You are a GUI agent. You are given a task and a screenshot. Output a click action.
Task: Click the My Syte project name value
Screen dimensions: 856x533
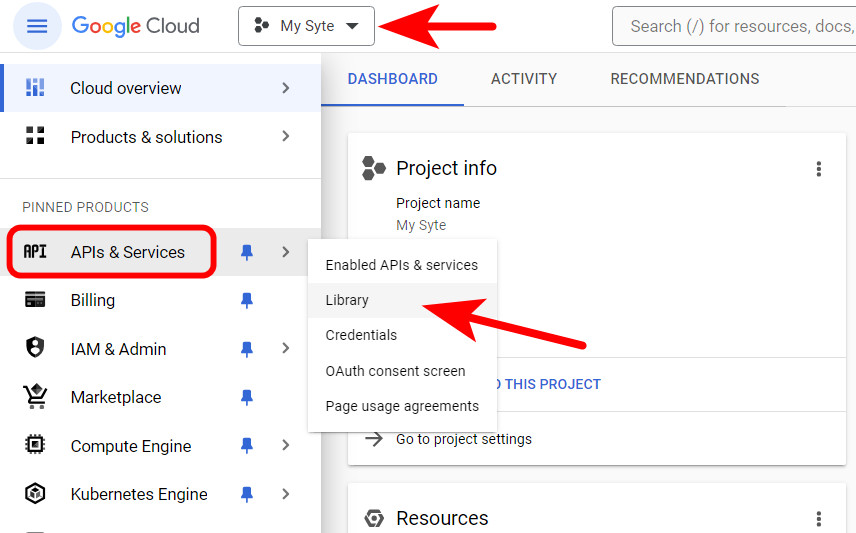pyautogui.click(x=421, y=225)
